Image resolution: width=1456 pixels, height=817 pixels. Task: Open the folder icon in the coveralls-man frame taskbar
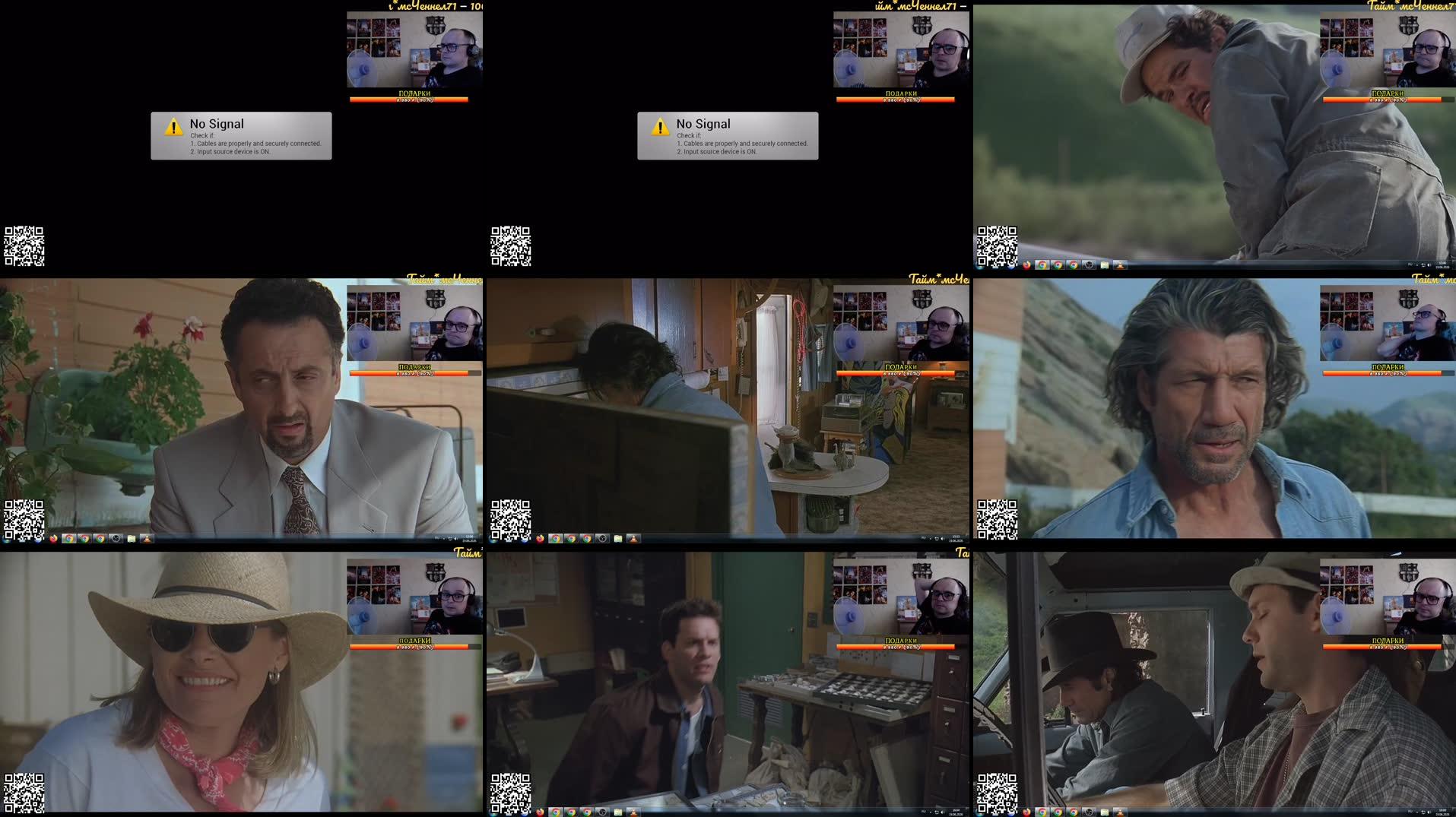click(x=1105, y=265)
